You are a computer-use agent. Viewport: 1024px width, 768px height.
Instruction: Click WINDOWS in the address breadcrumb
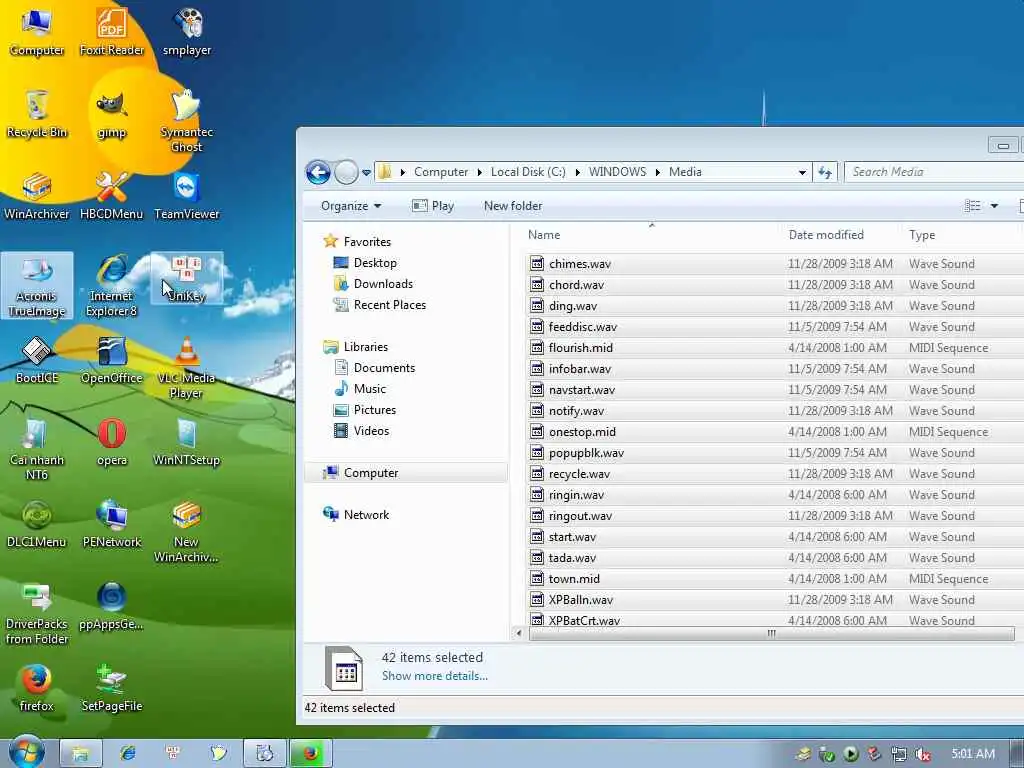coord(617,172)
